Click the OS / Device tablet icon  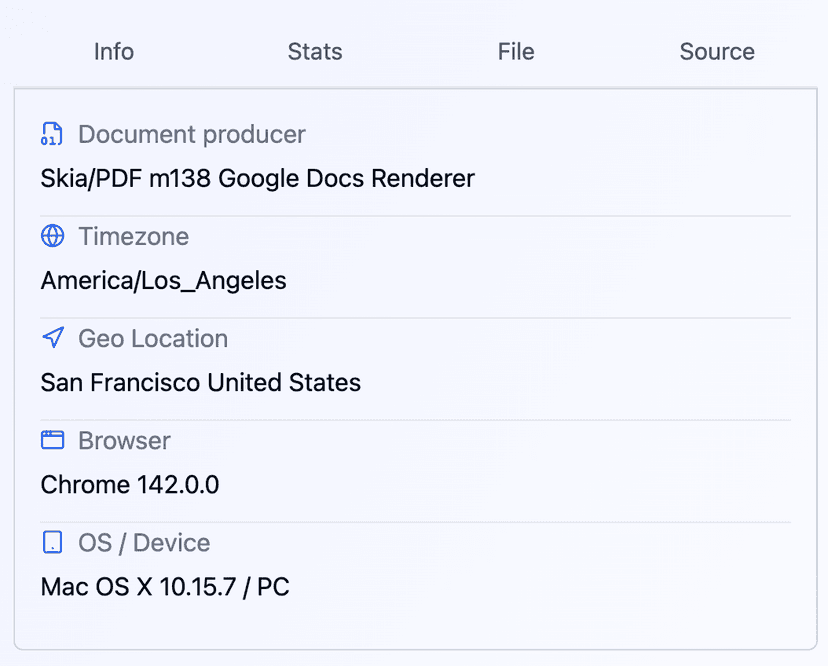pyautogui.click(x=52, y=543)
